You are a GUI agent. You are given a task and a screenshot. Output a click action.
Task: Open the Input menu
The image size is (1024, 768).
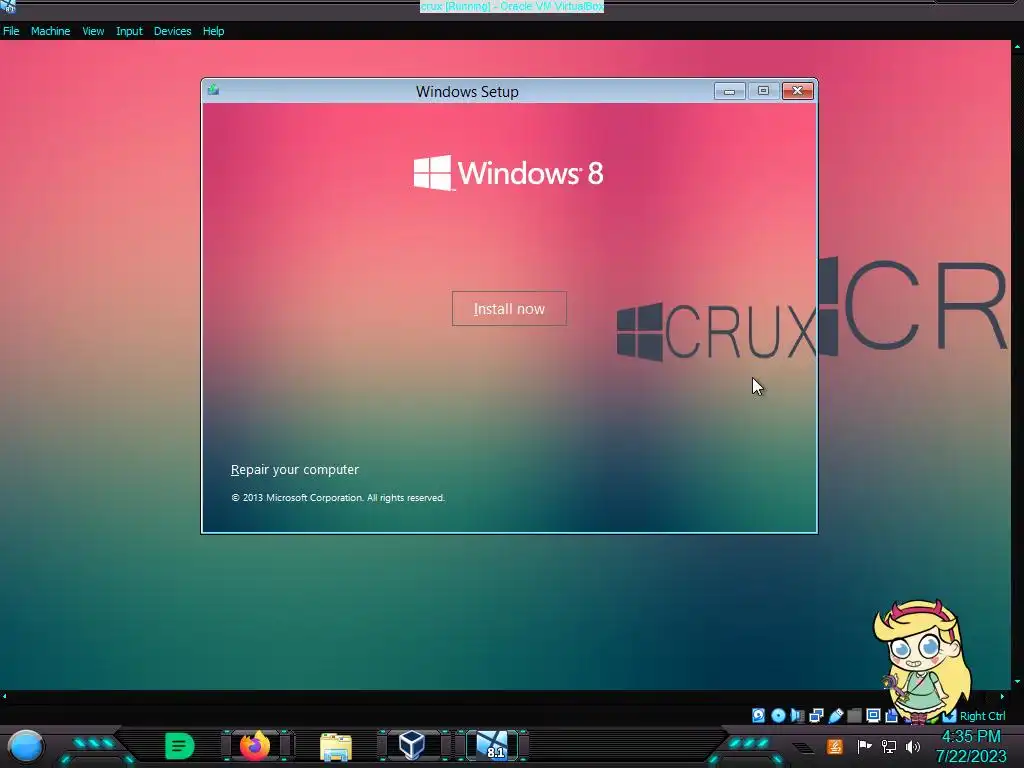coord(129,31)
